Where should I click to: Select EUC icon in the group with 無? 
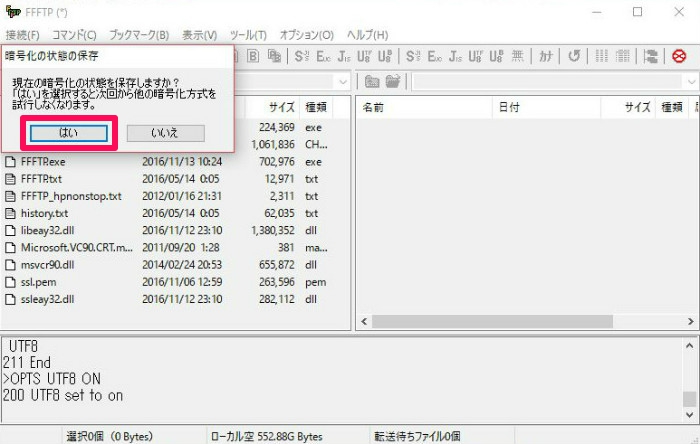[x=434, y=56]
